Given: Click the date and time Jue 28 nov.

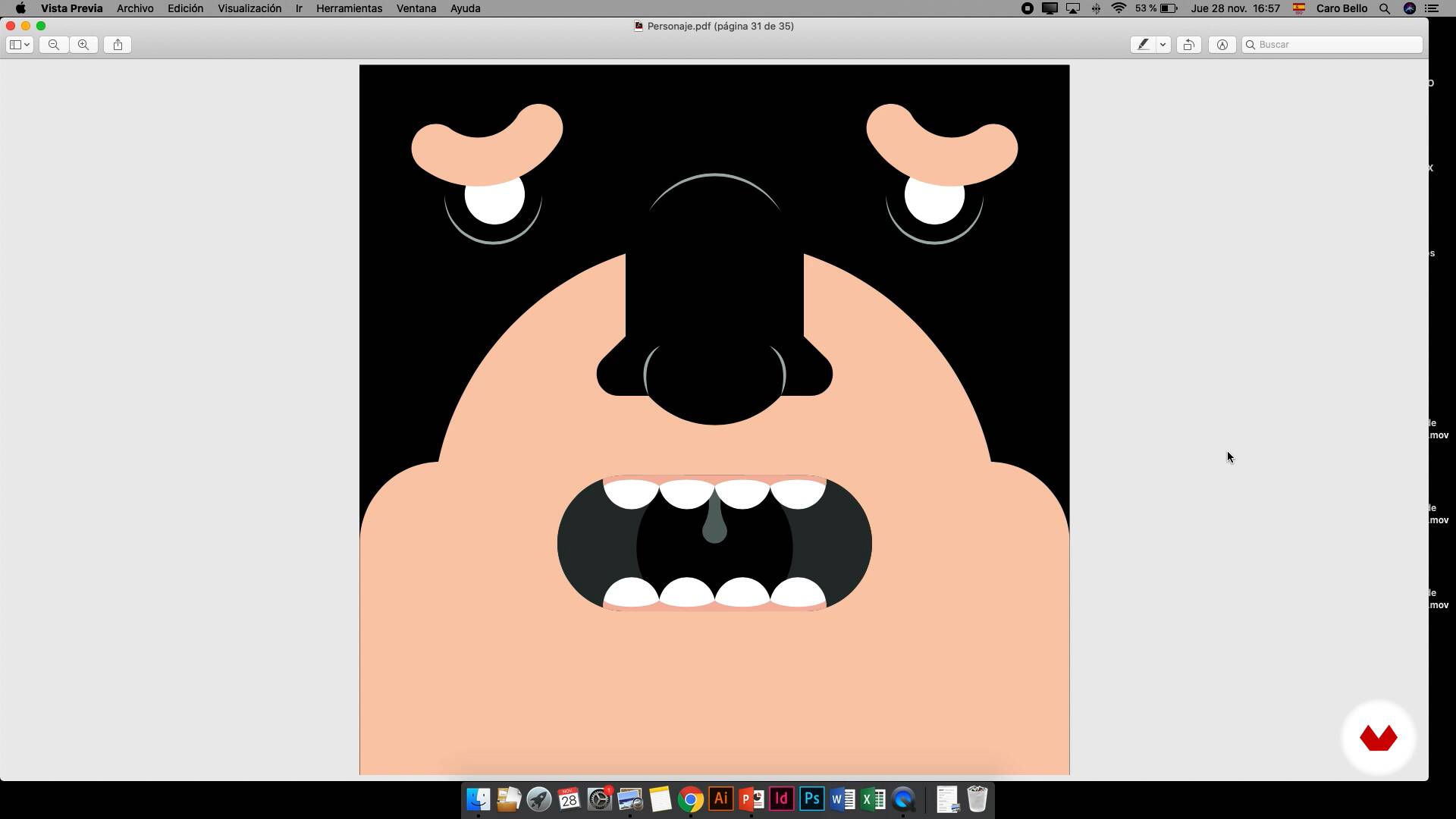Looking at the screenshot, I should coord(1235,8).
